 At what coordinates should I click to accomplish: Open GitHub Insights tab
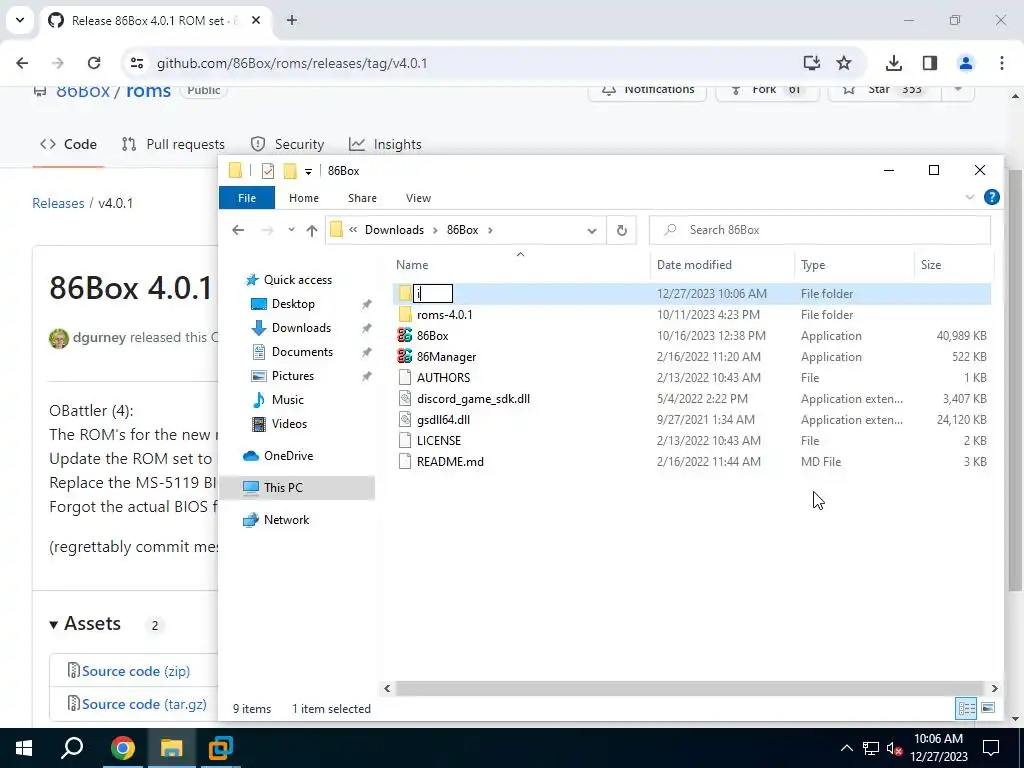(385, 144)
